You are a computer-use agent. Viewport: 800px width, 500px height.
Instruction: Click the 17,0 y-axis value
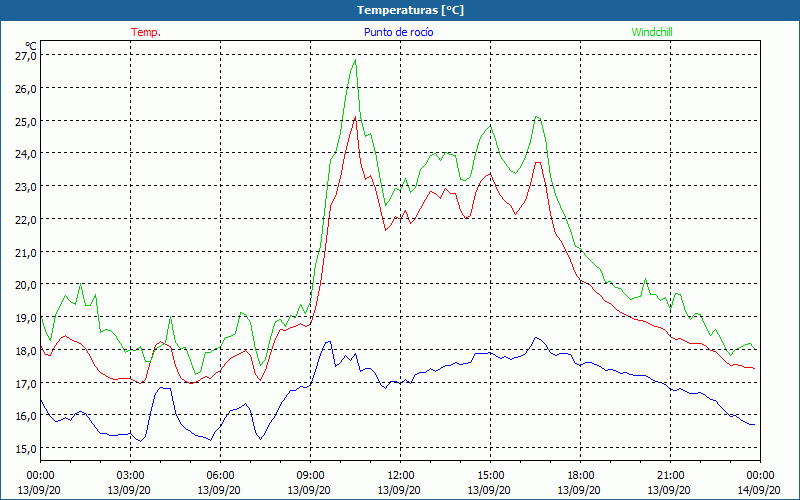(x=26, y=383)
